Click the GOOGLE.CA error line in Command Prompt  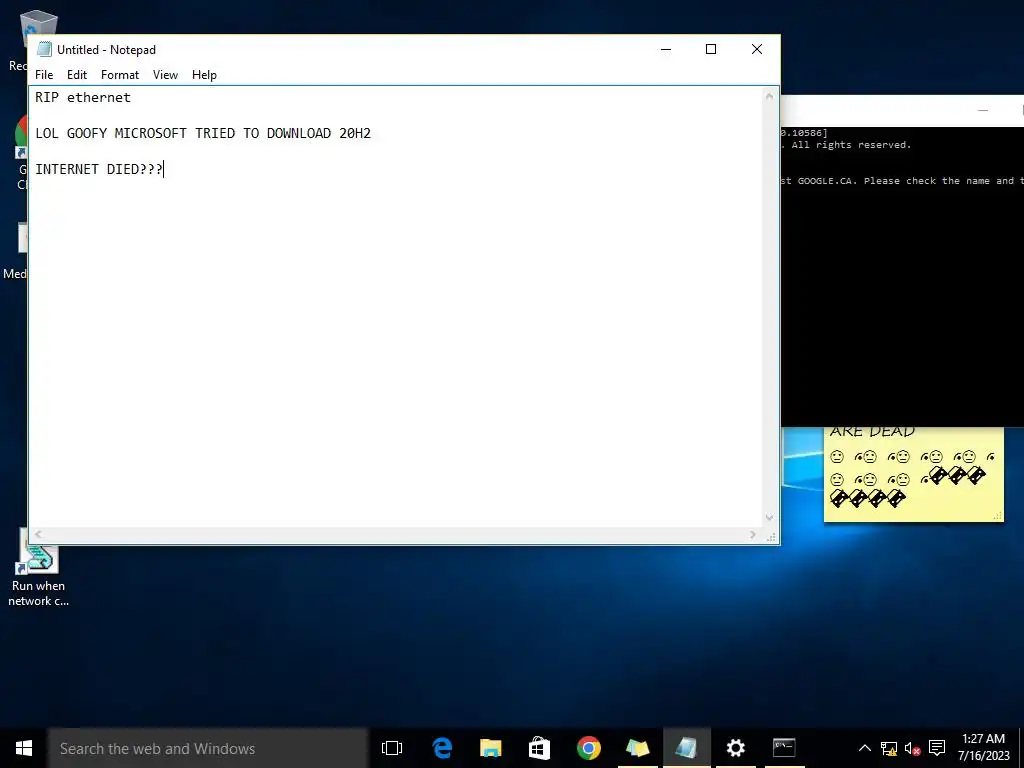coord(903,181)
